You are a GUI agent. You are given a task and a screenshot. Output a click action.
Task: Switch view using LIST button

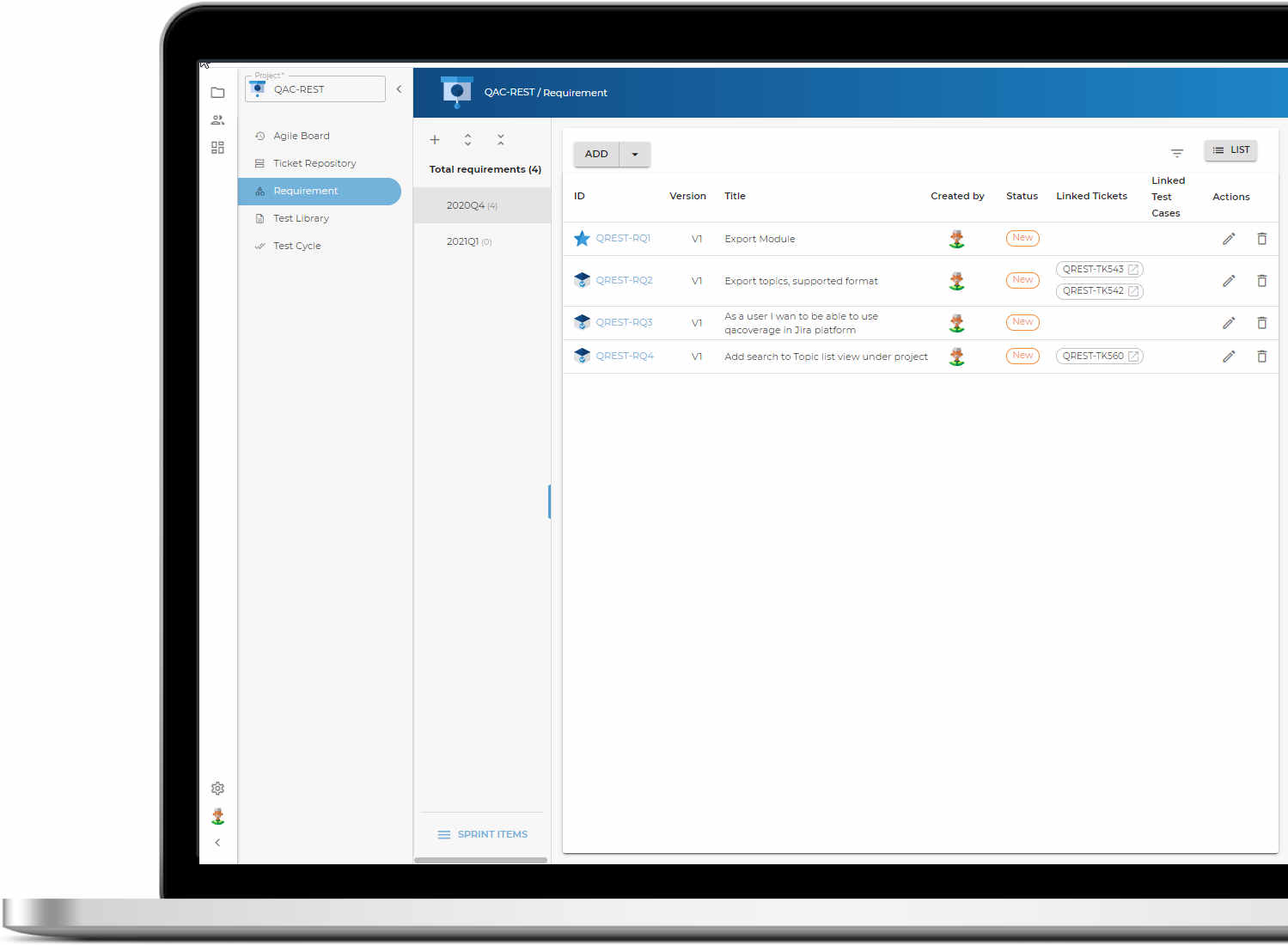point(1231,150)
